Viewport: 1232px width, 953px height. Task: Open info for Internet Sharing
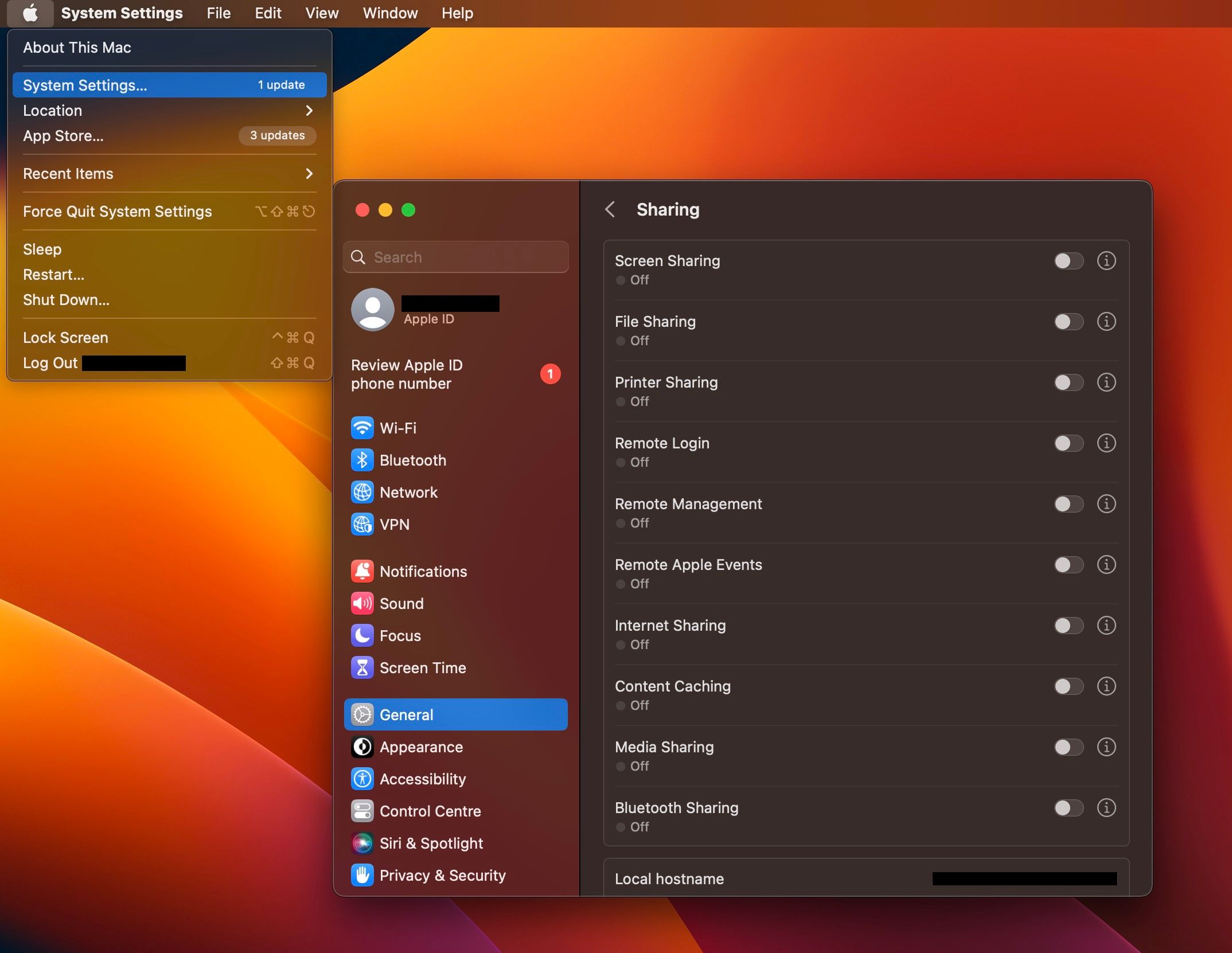point(1106,626)
